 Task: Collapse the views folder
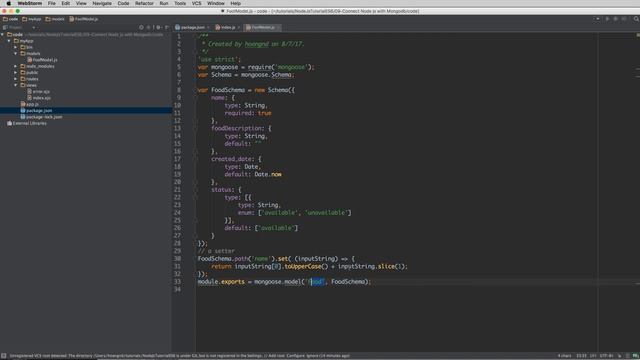point(16,85)
